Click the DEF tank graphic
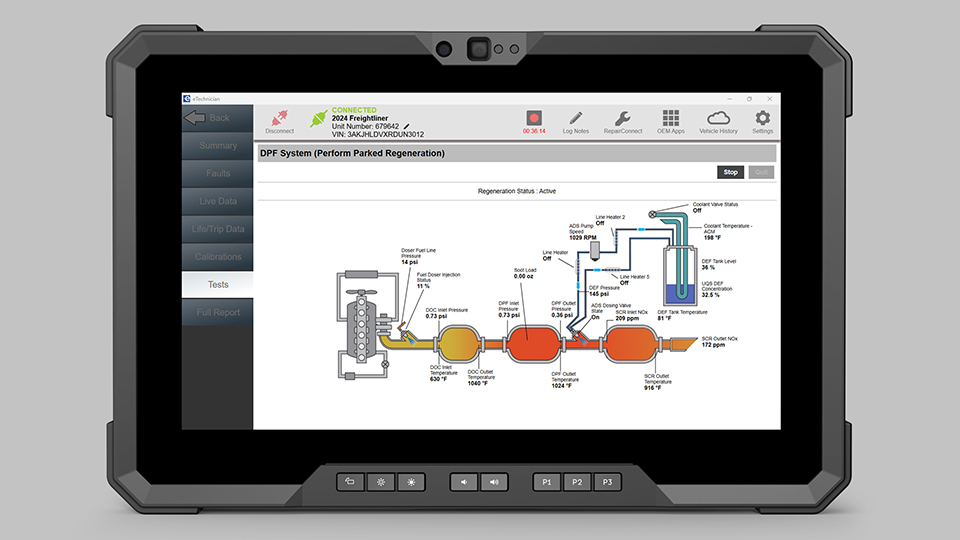 coord(680,276)
